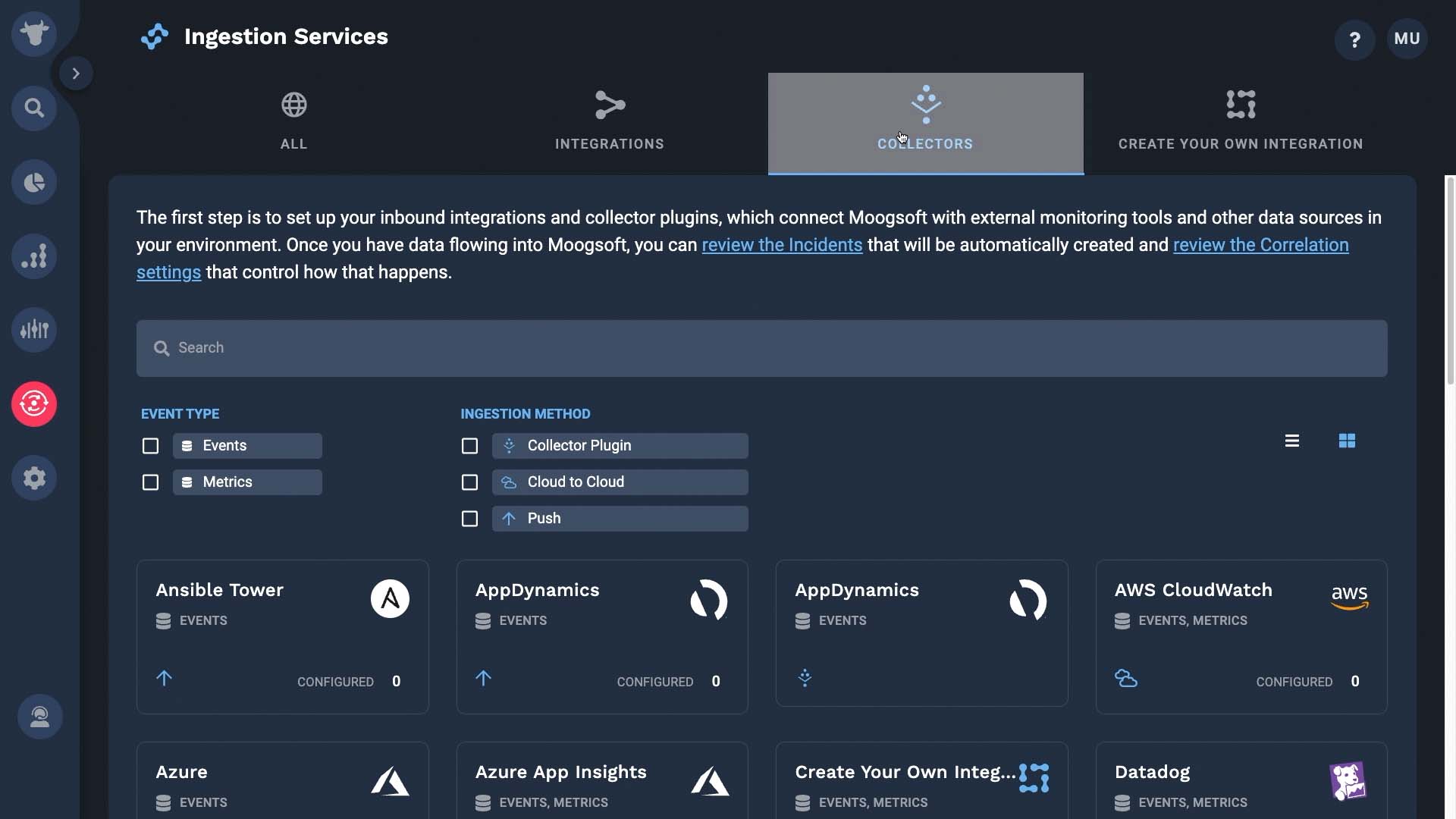Image resolution: width=1456 pixels, height=819 pixels.
Task: Click the aws logo icon
Action: point(1349,598)
